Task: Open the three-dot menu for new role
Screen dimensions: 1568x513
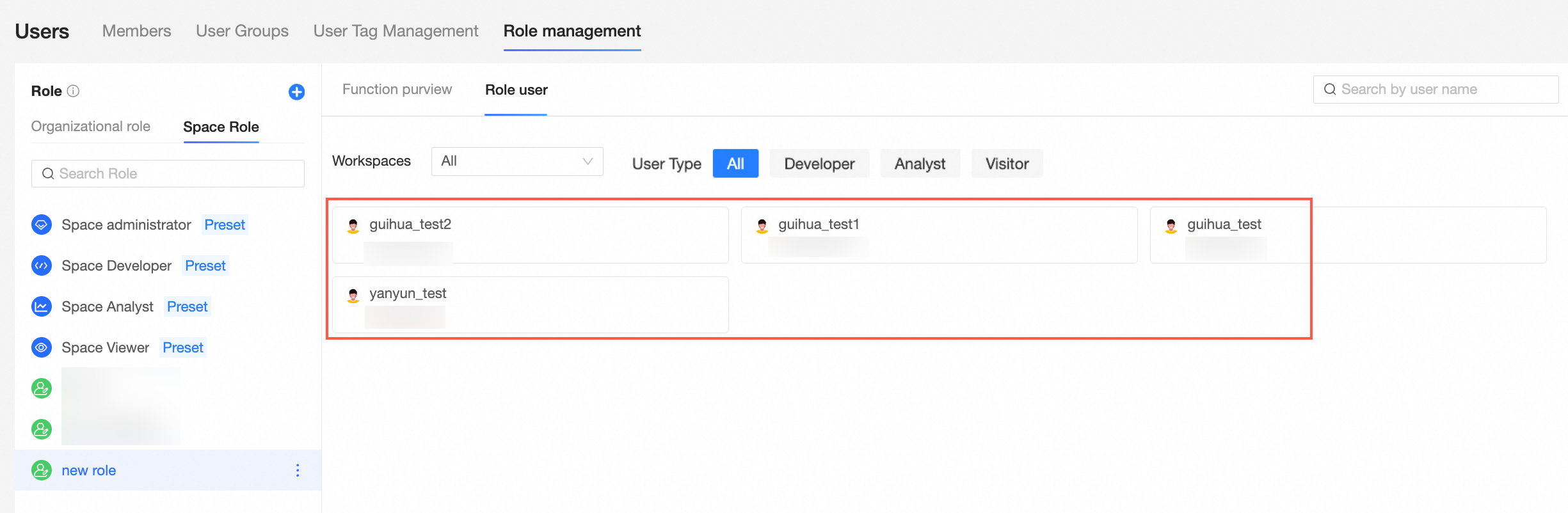Action: click(x=298, y=470)
